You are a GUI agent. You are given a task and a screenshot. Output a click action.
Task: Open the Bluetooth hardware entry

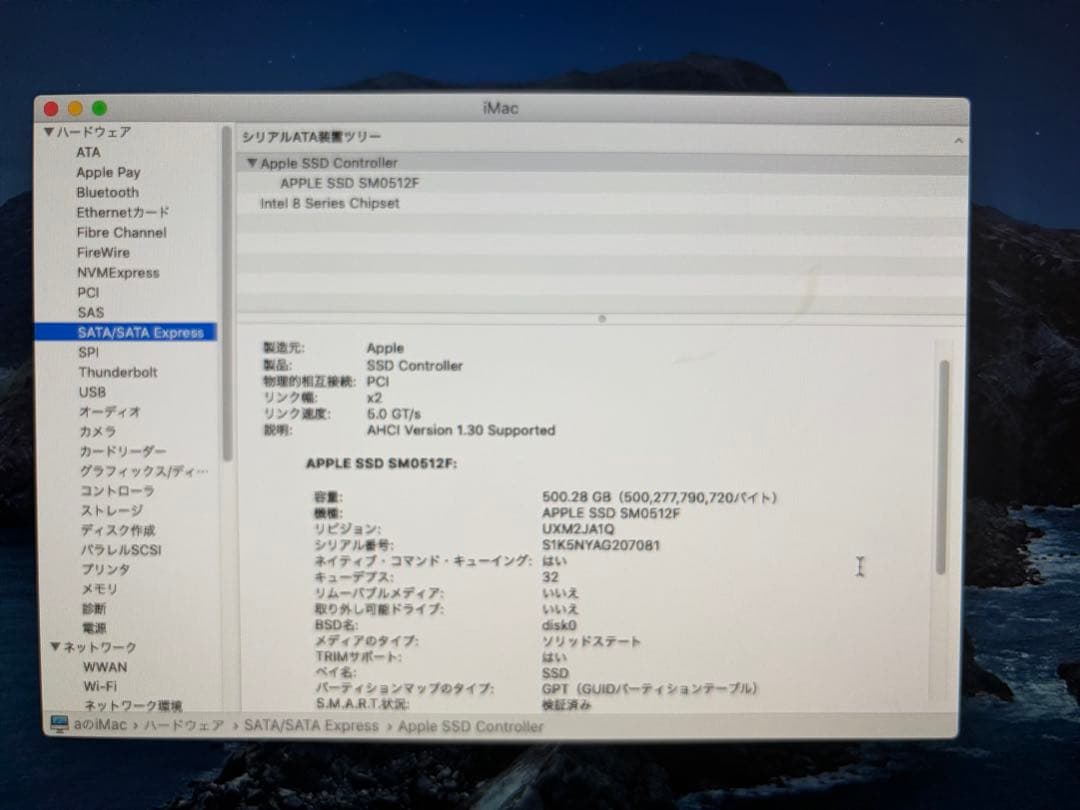107,192
